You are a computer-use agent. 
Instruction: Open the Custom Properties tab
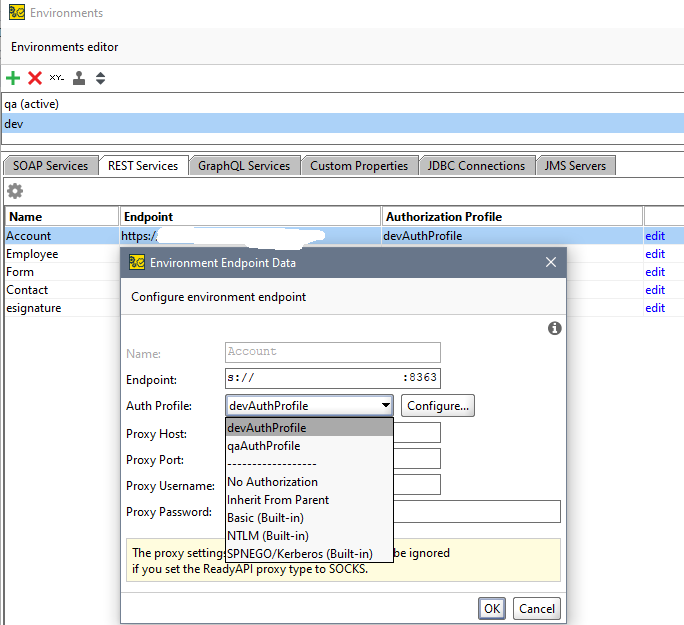[x=359, y=166]
